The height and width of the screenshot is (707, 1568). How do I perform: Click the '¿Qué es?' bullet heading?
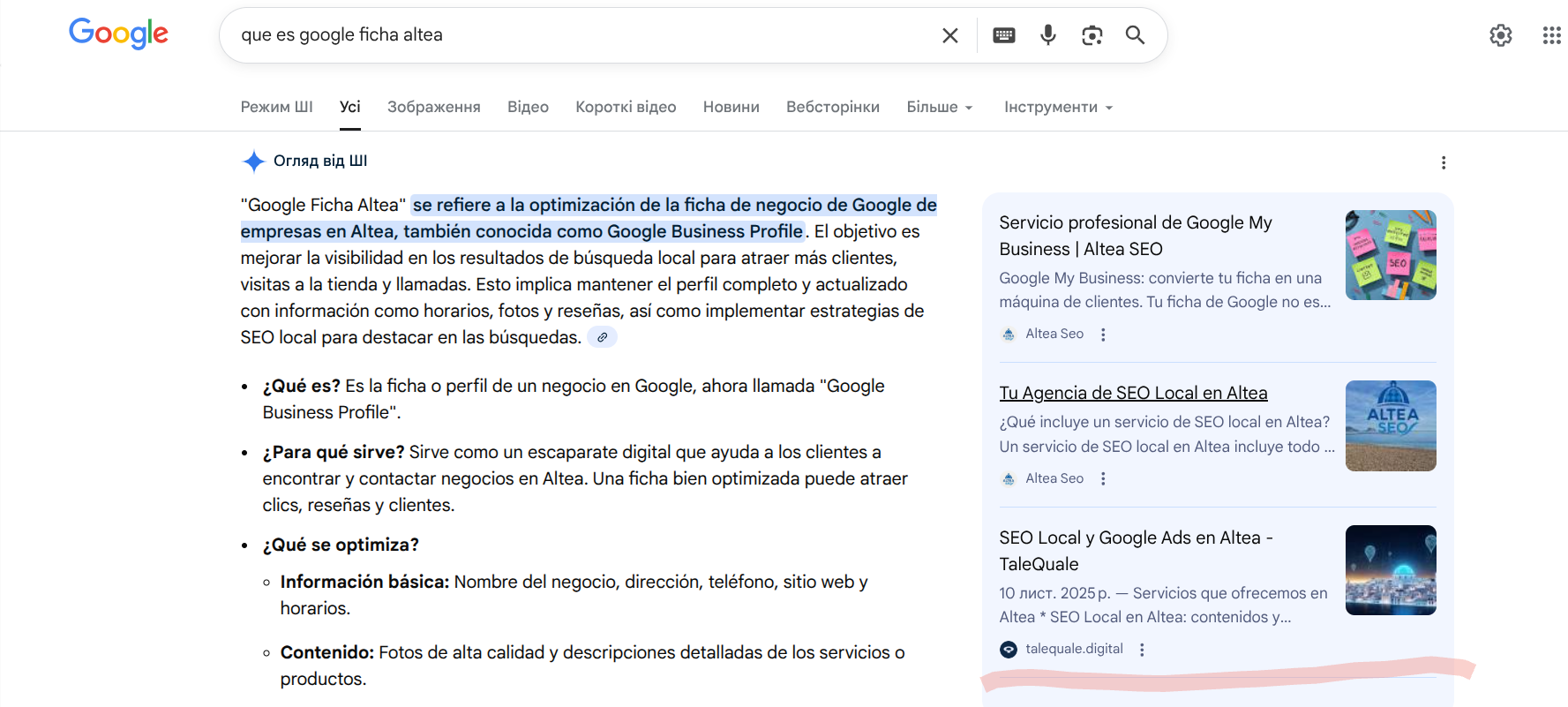click(301, 386)
